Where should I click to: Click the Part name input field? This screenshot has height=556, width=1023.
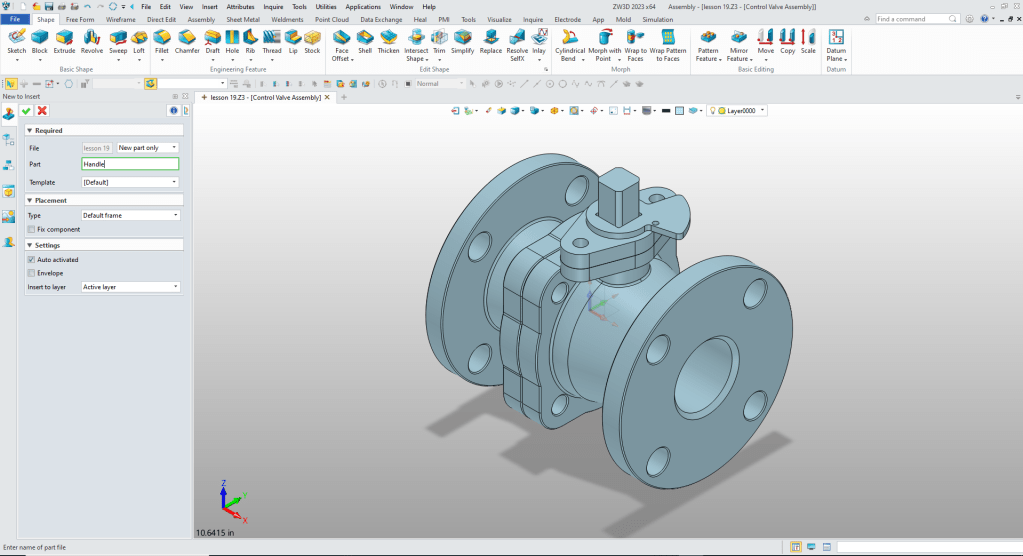click(x=130, y=164)
